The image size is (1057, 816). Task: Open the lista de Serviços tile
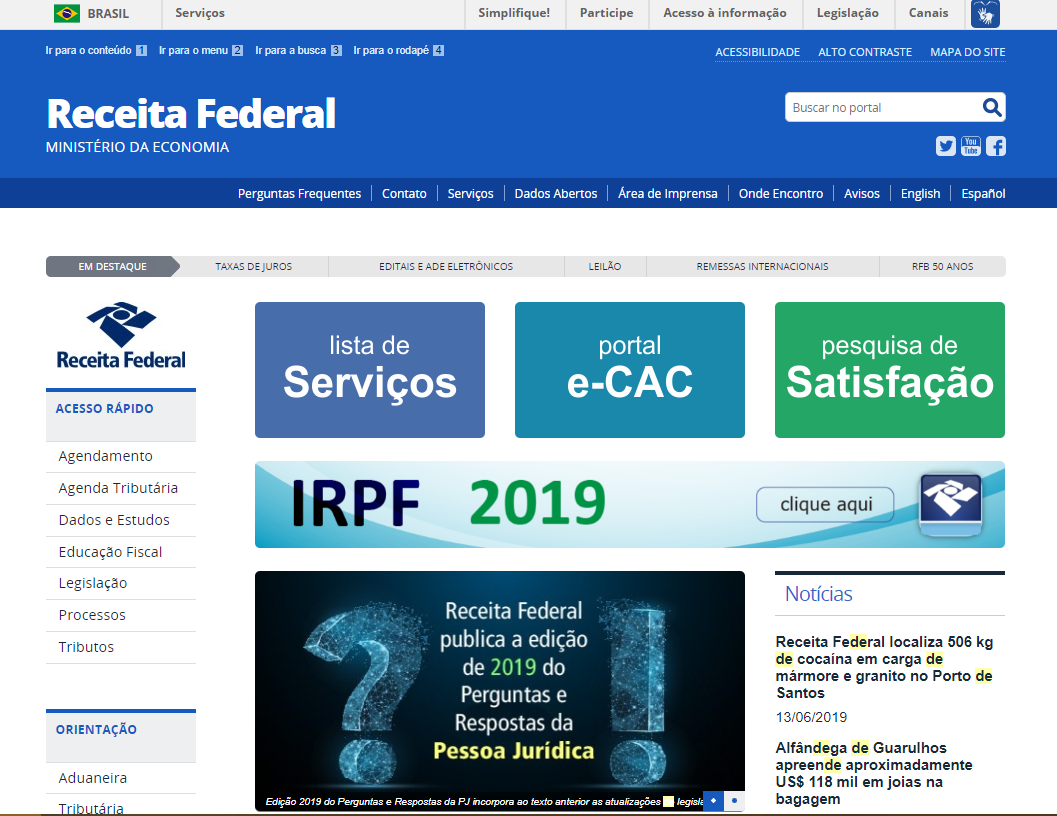pos(369,370)
